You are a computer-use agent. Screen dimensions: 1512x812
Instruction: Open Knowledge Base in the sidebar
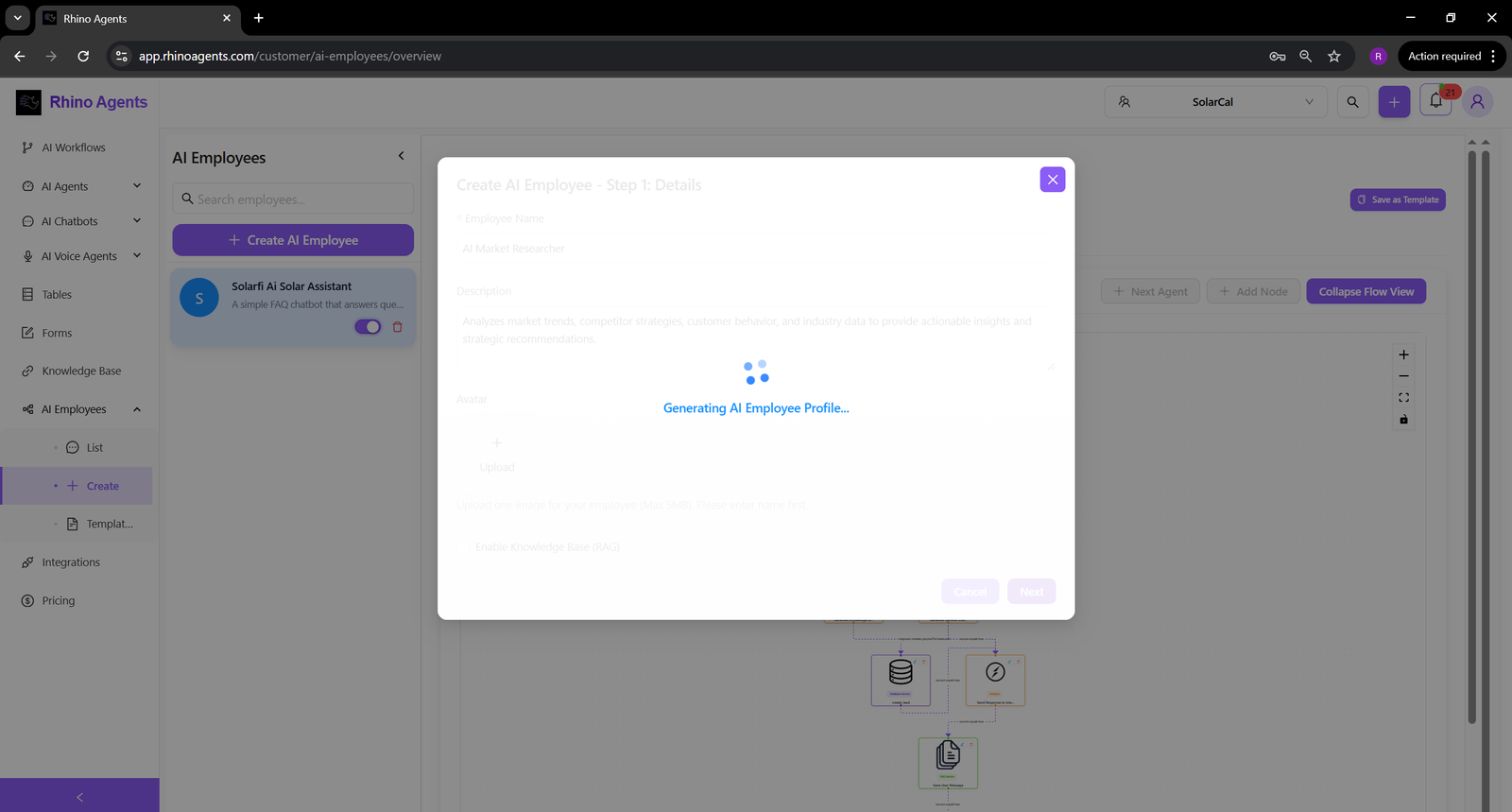79,371
